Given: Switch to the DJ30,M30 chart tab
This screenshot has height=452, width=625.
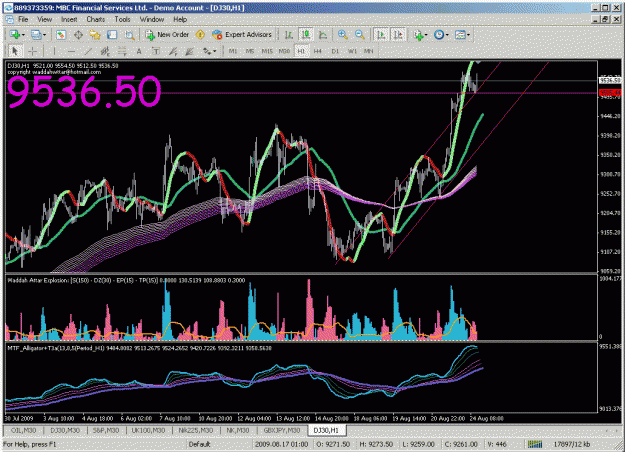Looking at the screenshot, I should (65, 430).
